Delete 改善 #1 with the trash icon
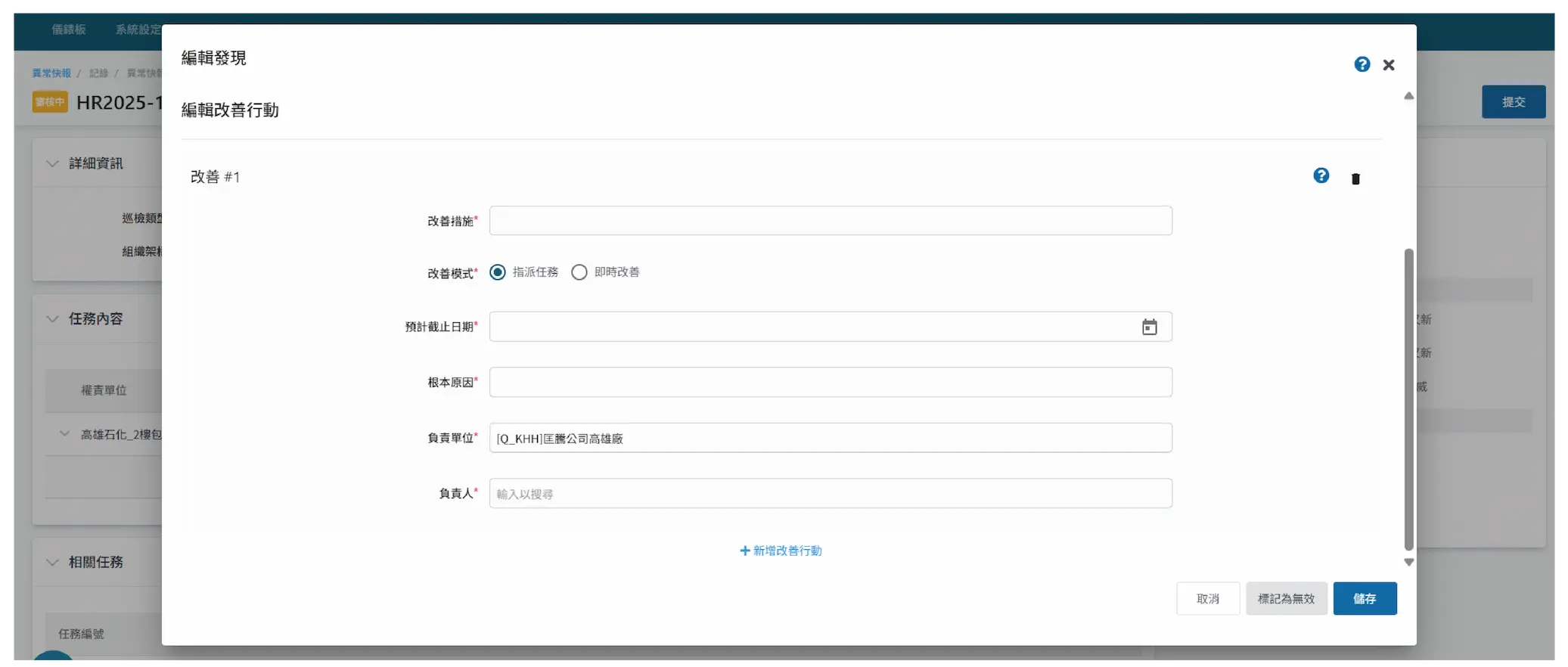 pos(1355,178)
